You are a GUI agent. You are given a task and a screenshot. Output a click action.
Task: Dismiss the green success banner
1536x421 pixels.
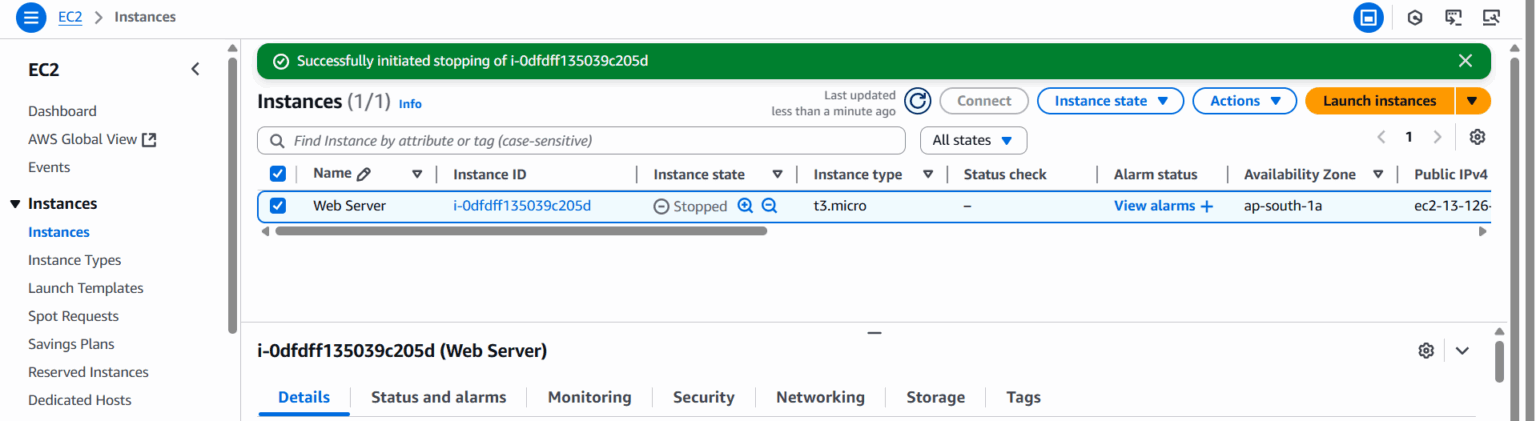click(1465, 61)
